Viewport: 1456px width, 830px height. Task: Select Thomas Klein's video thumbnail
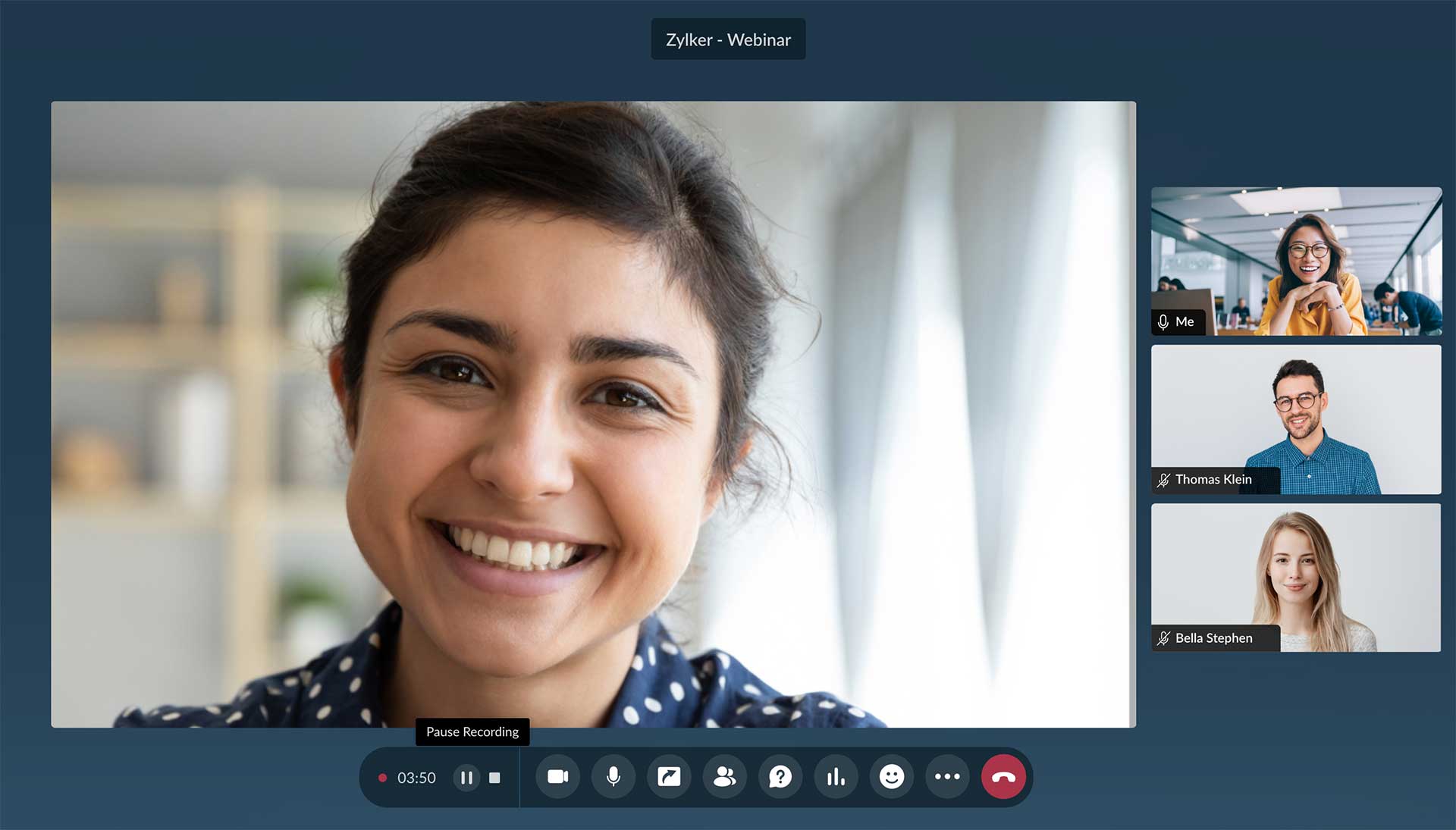click(1295, 418)
